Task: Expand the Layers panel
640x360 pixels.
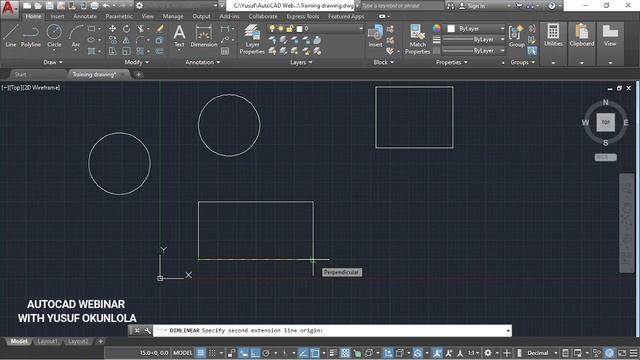Action: (301, 62)
